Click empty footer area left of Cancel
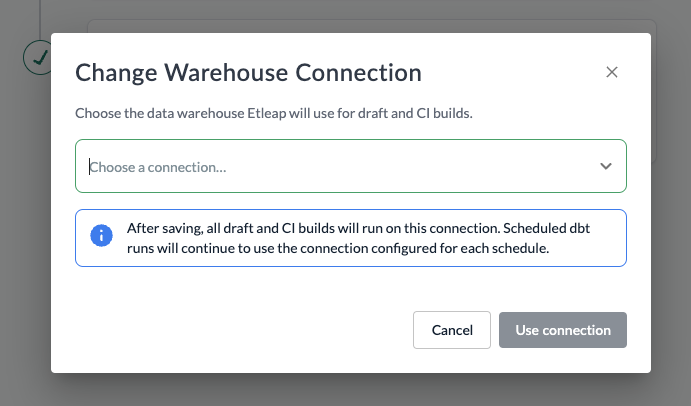 click(x=240, y=330)
